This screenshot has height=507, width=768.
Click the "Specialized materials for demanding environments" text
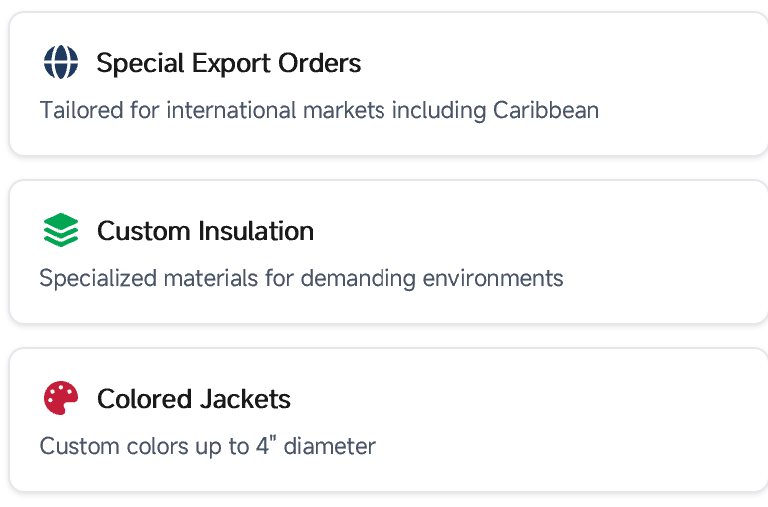click(301, 278)
